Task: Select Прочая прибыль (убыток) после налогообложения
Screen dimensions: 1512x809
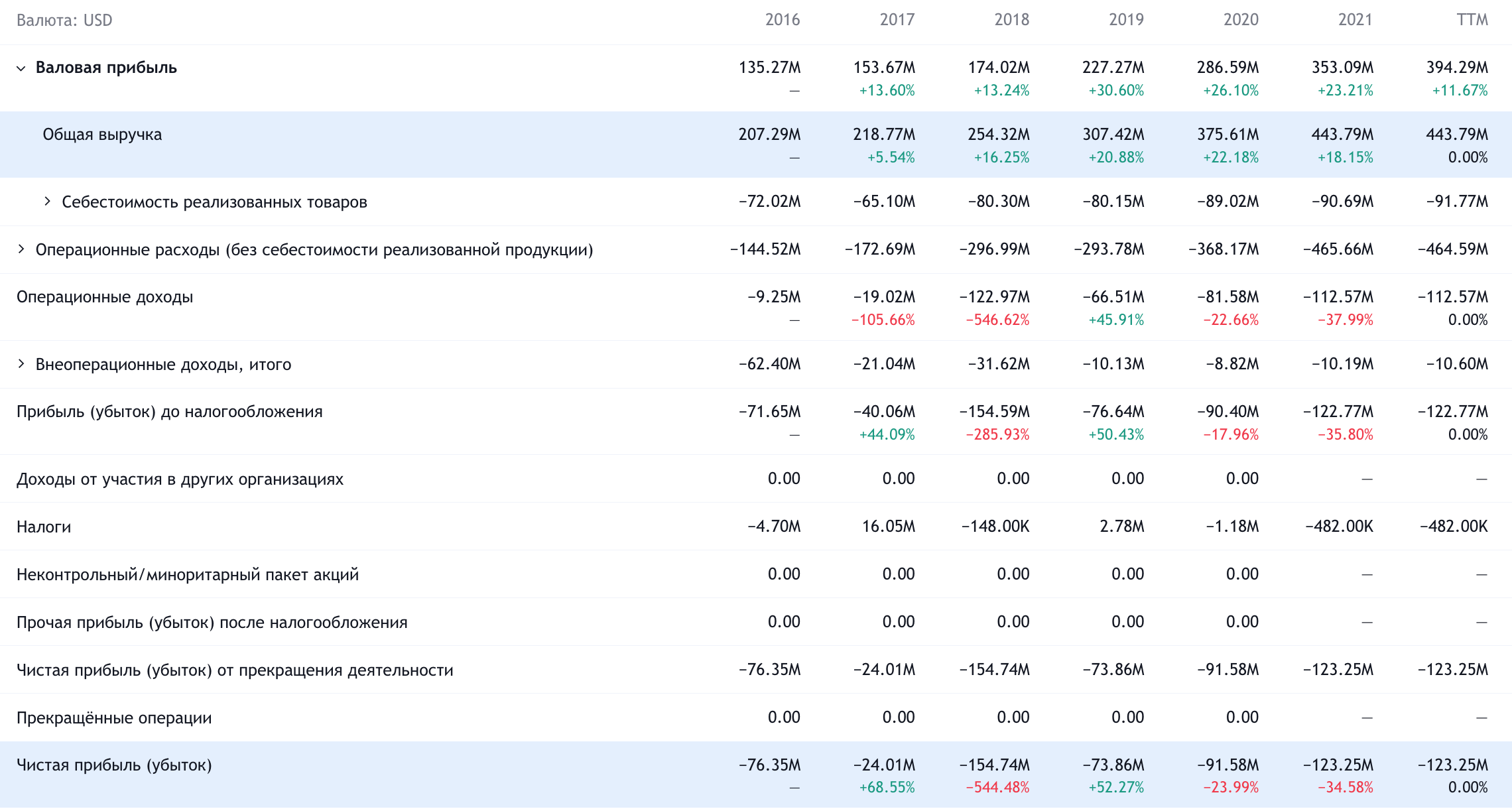Action: click(x=212, y=623)
